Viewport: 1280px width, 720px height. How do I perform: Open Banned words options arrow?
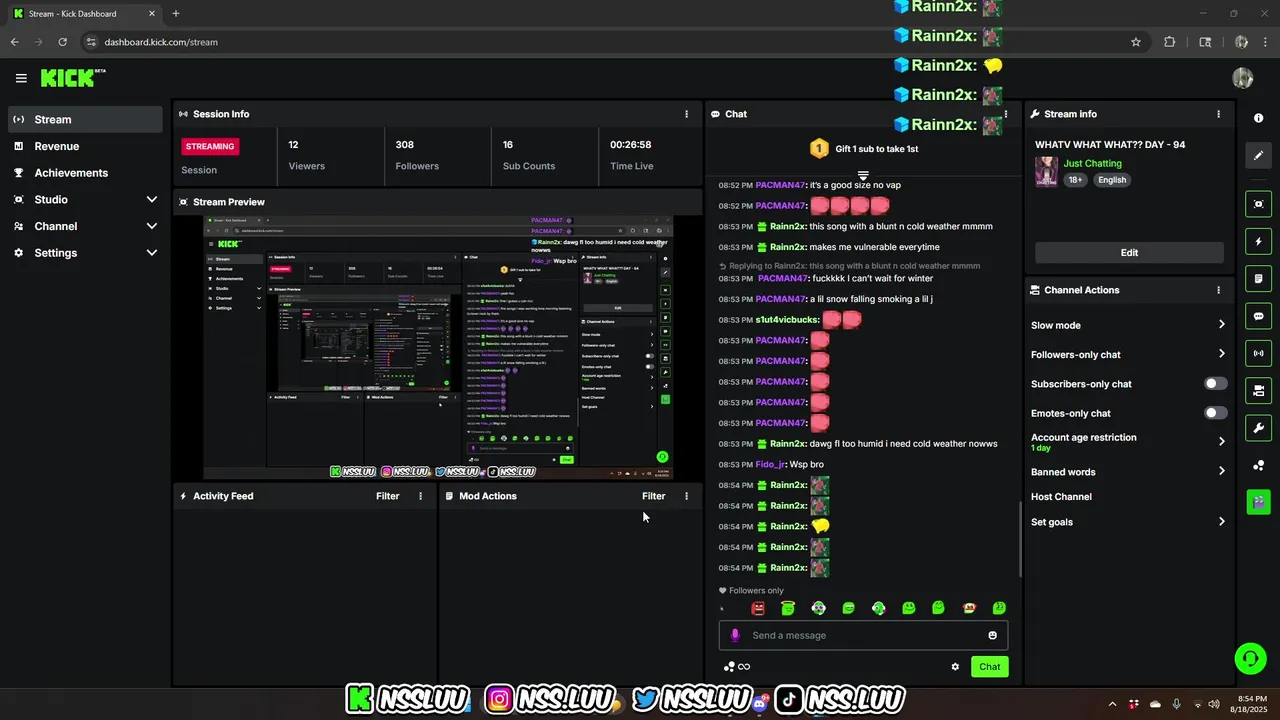tap(1221, 471)
